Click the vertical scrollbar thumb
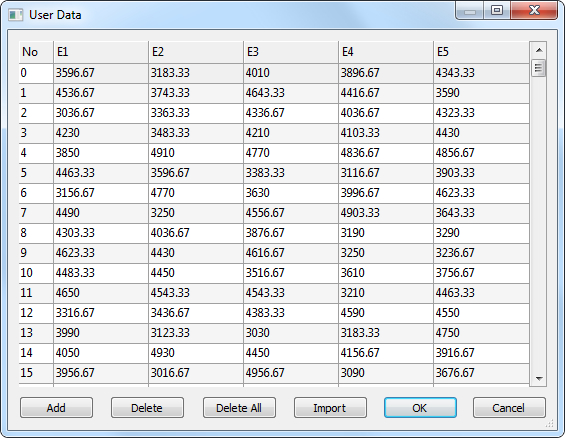565x438 pixels. [x=539, y=68]
